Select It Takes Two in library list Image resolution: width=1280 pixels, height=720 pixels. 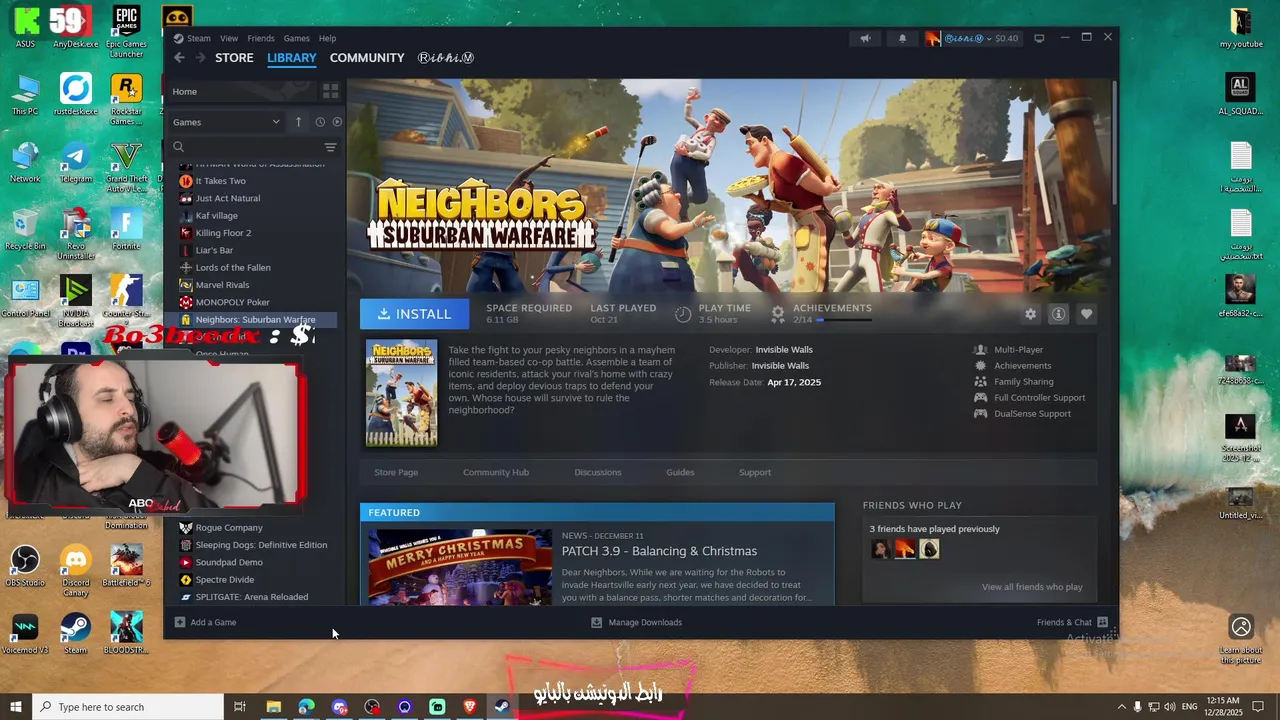(220, 181)
